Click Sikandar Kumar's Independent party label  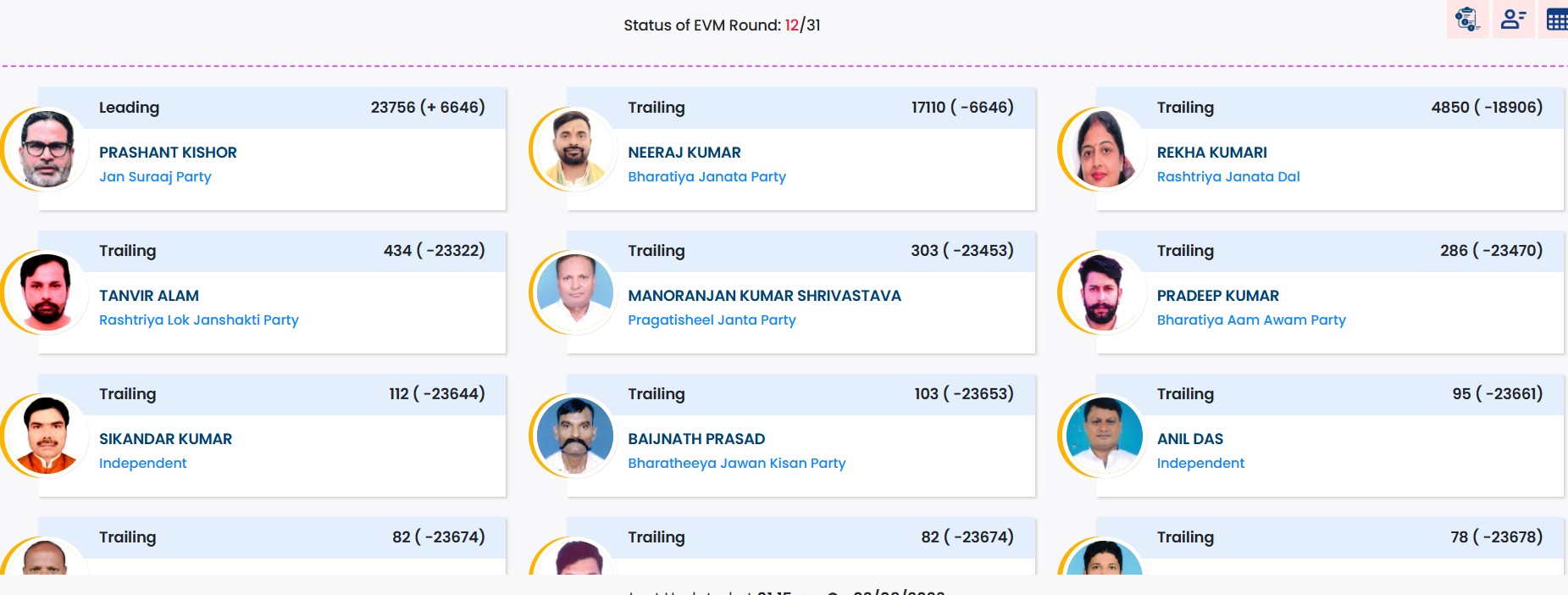[x=142, y=463]
